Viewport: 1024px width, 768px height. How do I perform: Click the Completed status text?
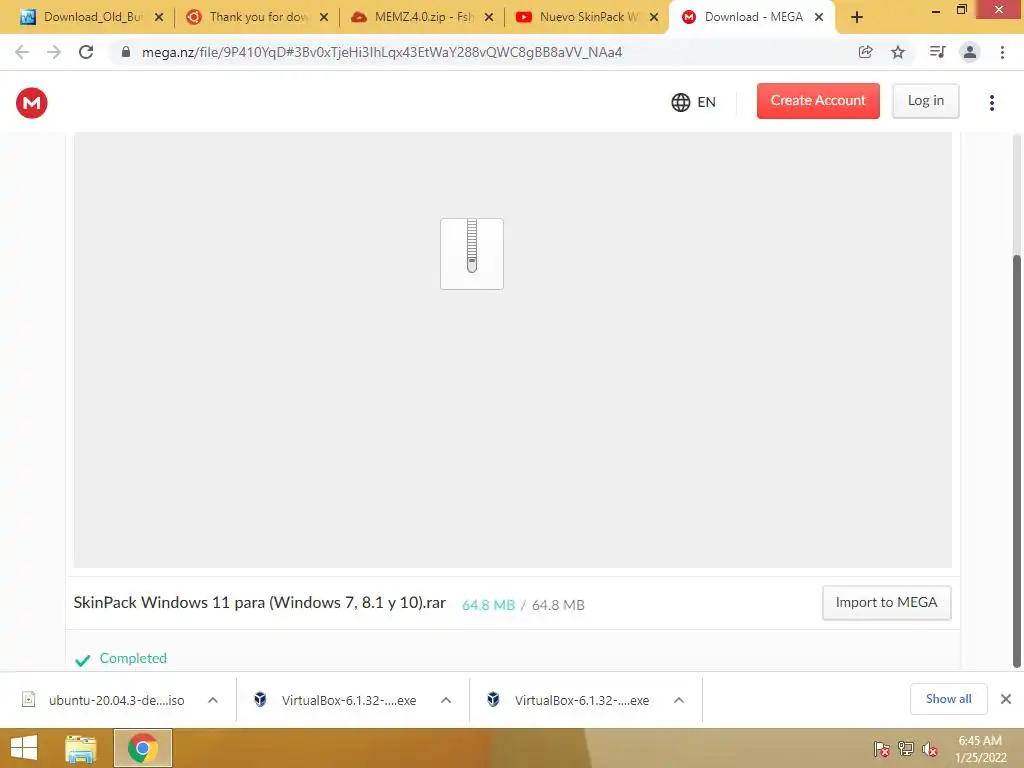pos(133,658)
